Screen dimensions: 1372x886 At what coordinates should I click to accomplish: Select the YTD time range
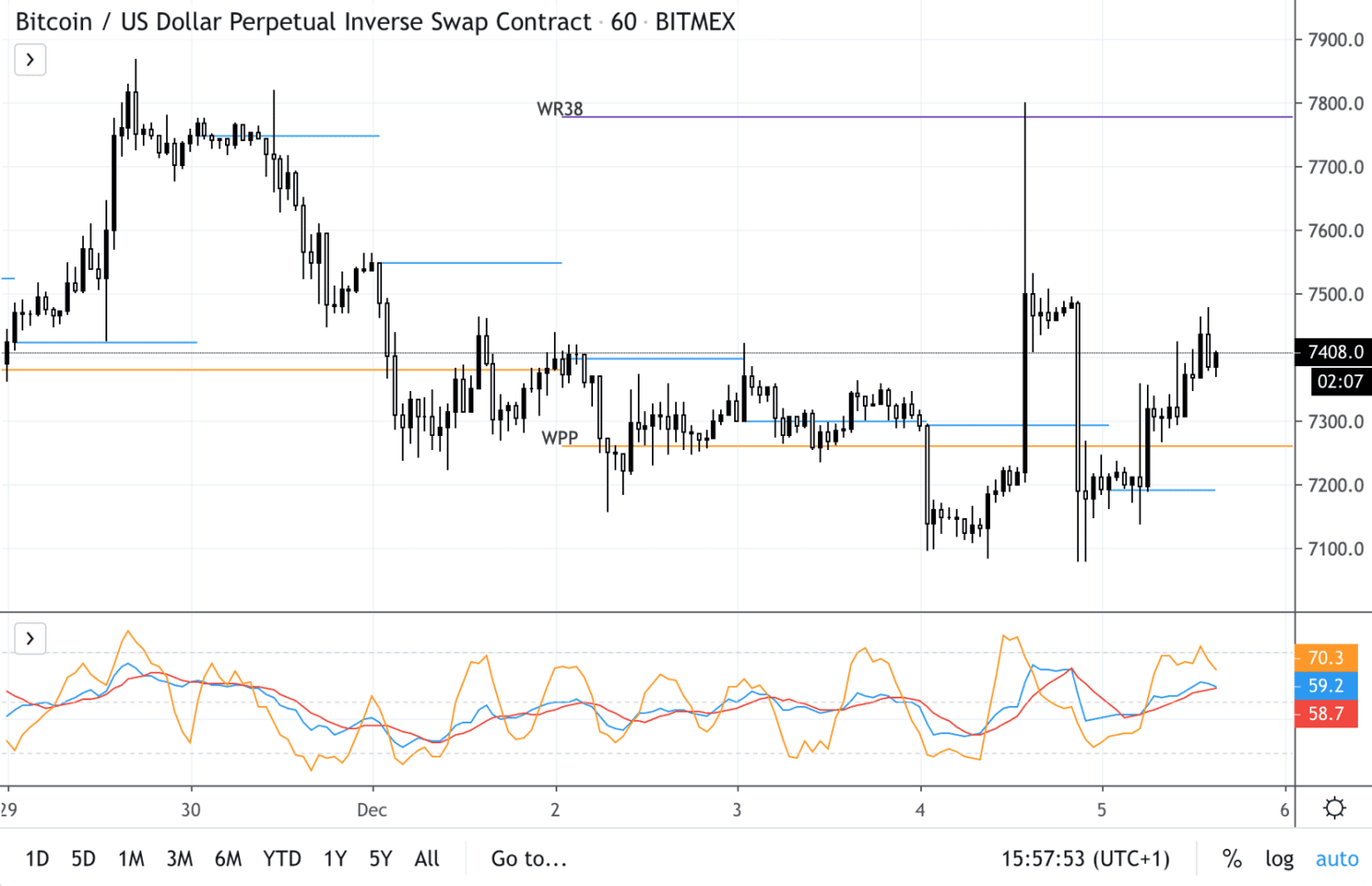pos(282,858)
